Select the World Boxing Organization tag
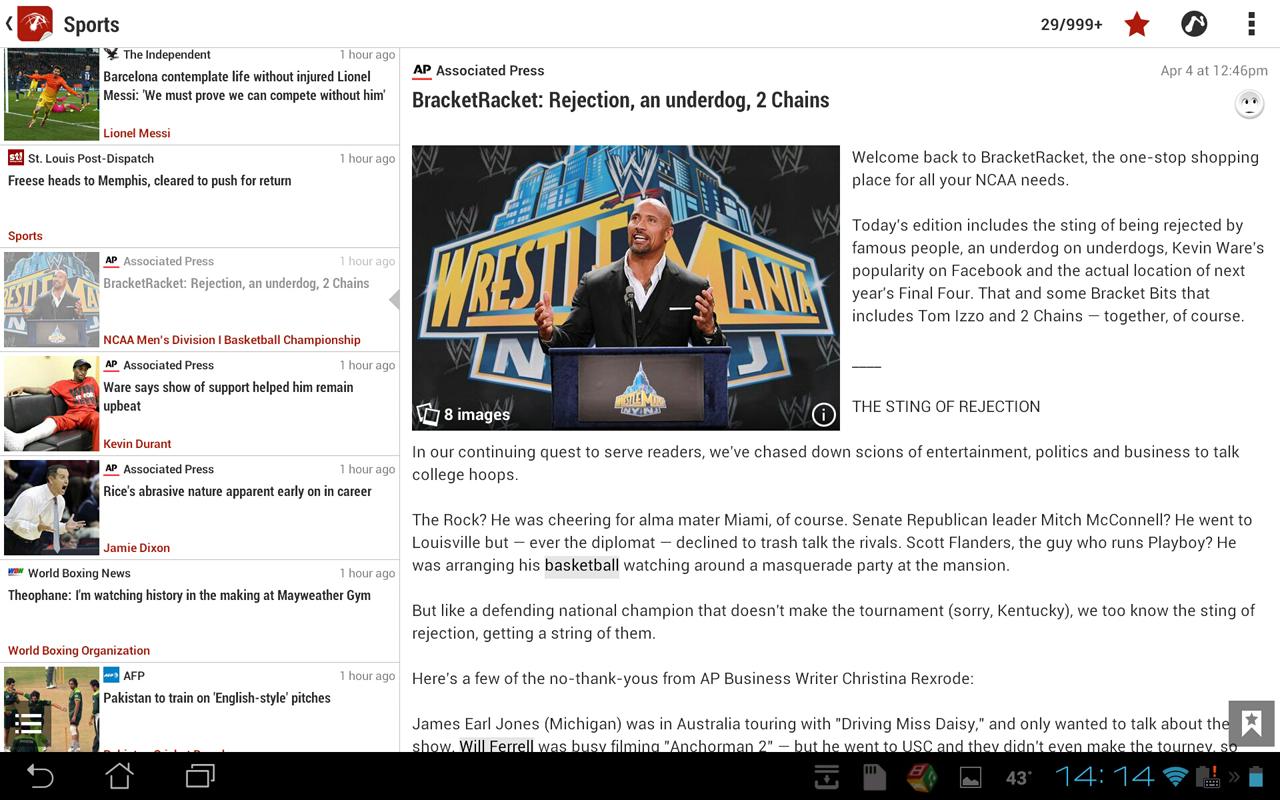The height and width of the screenshot is (800, 1280). [x=79, y=651]
